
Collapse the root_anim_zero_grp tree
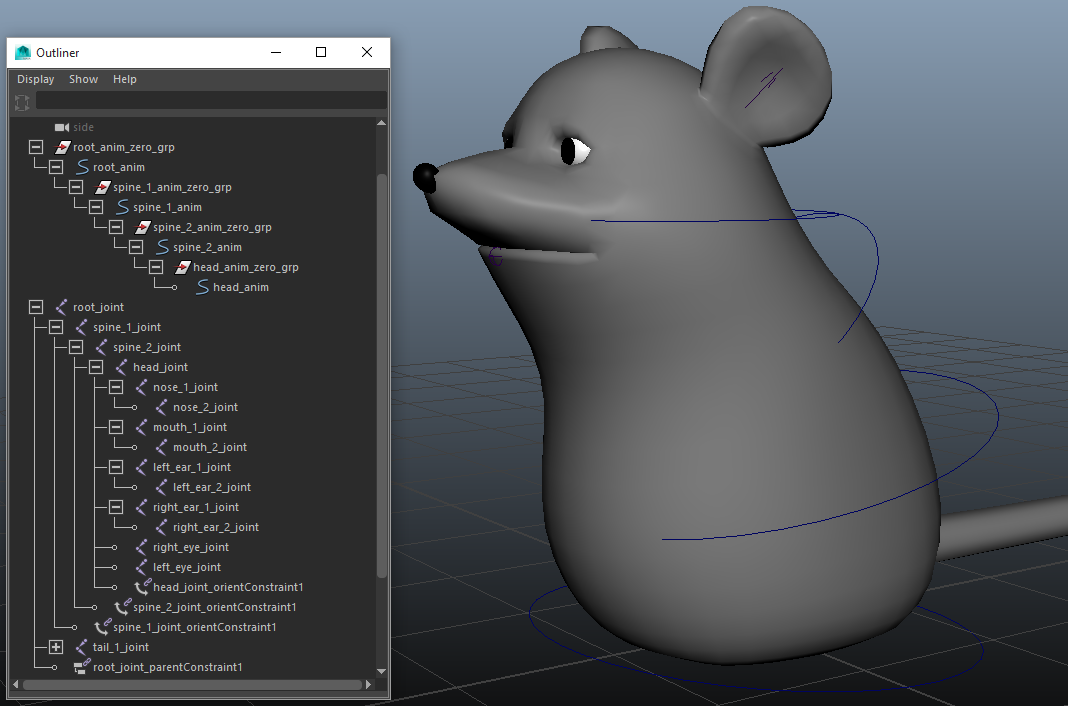[x=36, y=147]
